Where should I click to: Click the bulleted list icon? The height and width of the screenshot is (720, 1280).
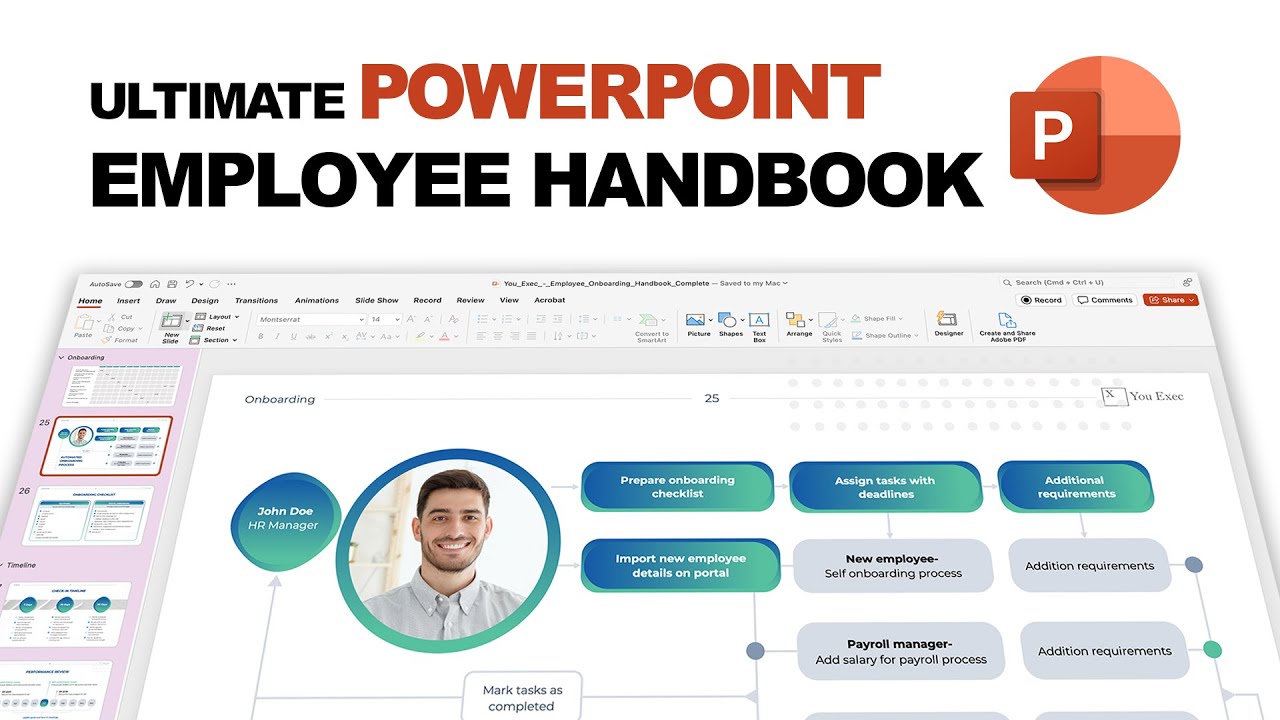pyautogui.click(x=483, y=319)
